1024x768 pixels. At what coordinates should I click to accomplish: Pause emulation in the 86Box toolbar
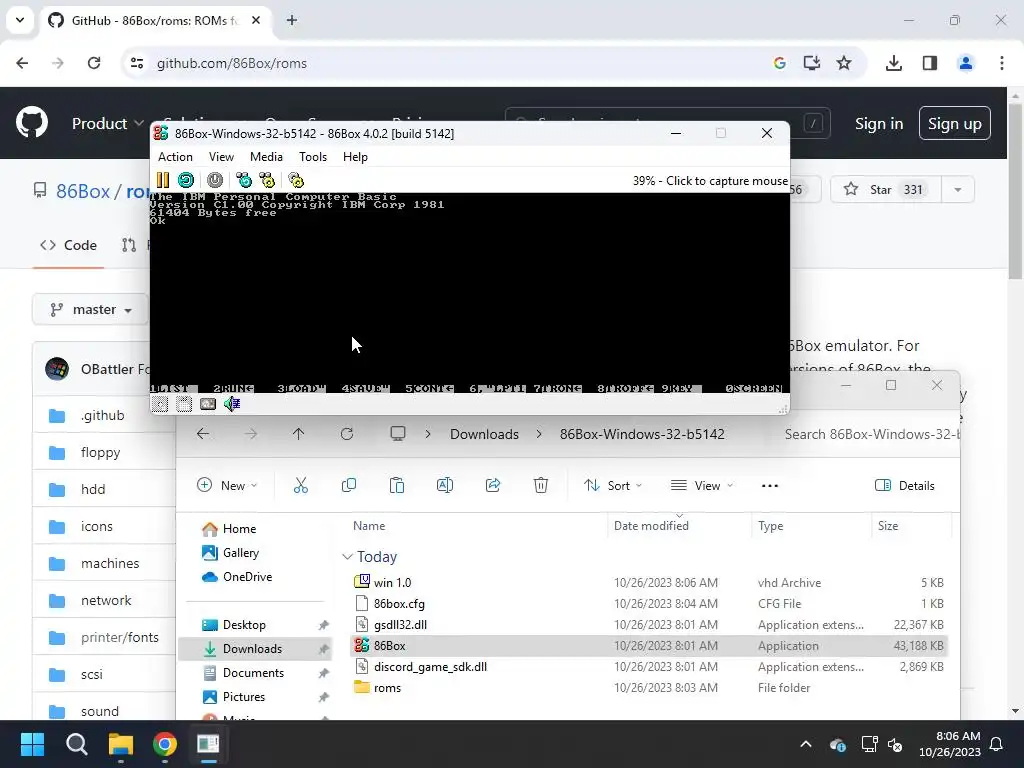tap(163, 180)
